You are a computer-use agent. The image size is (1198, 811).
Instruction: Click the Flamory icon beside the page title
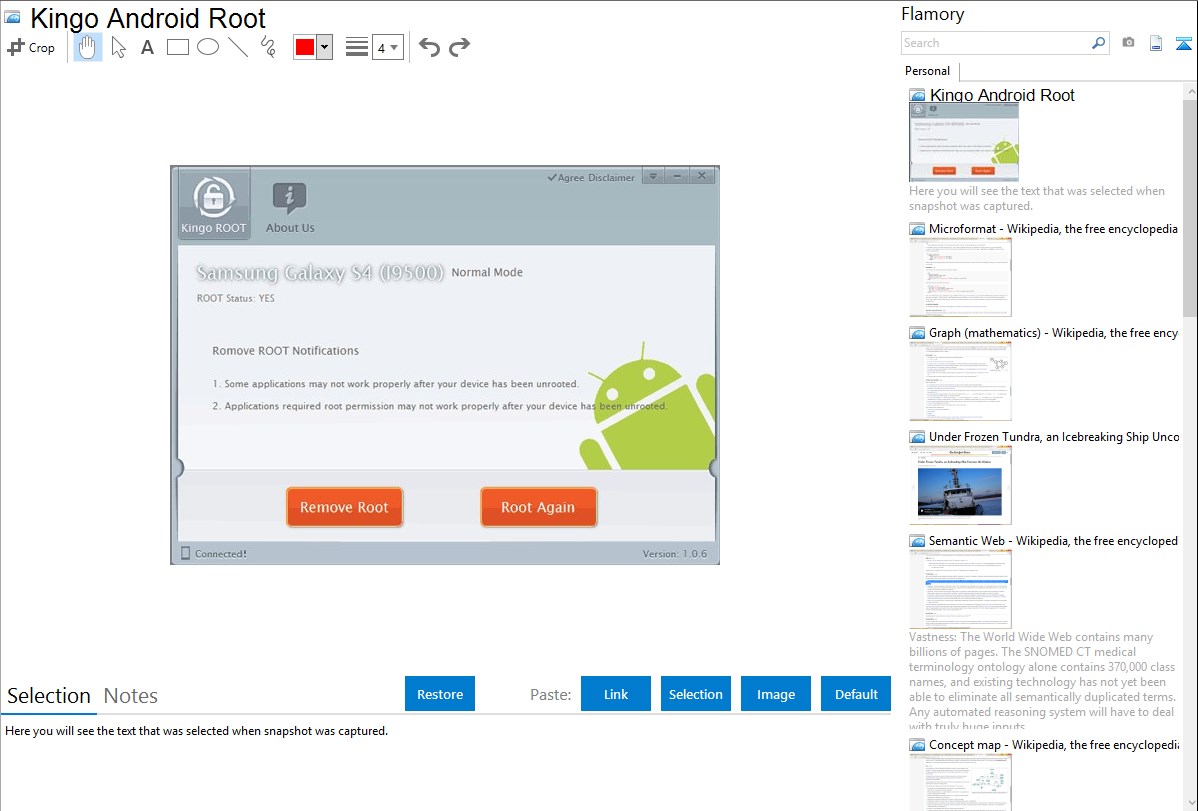11,17
